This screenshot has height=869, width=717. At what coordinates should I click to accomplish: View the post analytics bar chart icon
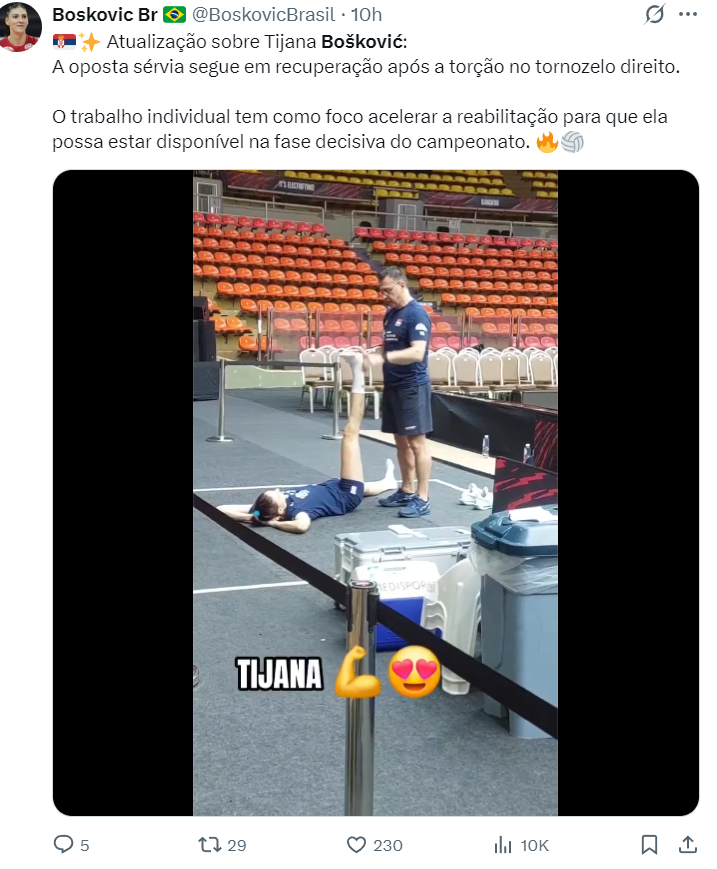pos(503,845)
